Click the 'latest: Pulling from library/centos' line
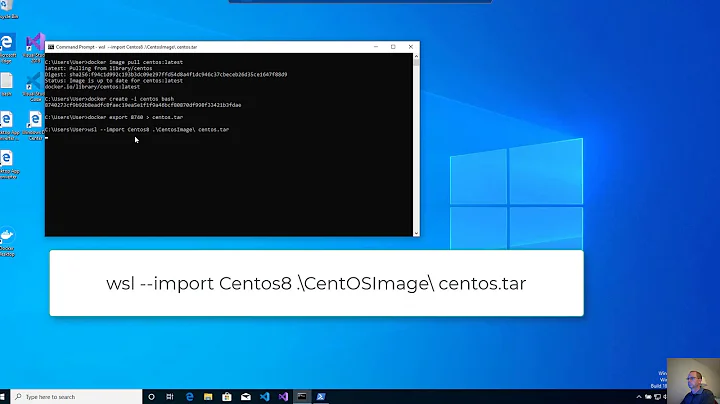 99,68
